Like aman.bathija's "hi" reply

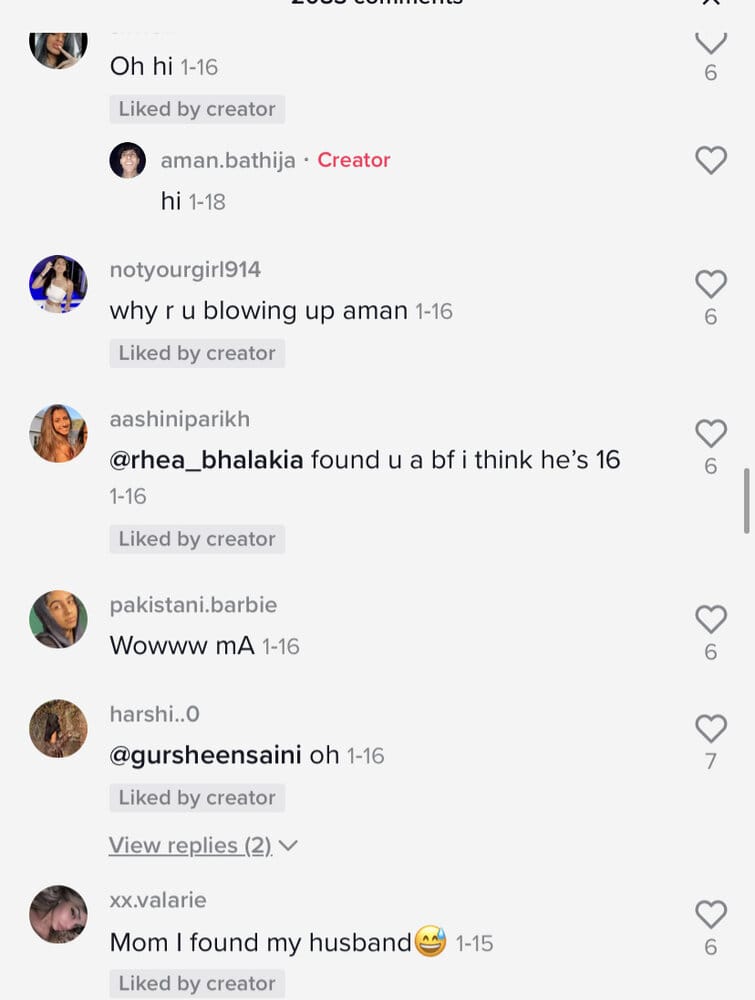tap(710, 160)
